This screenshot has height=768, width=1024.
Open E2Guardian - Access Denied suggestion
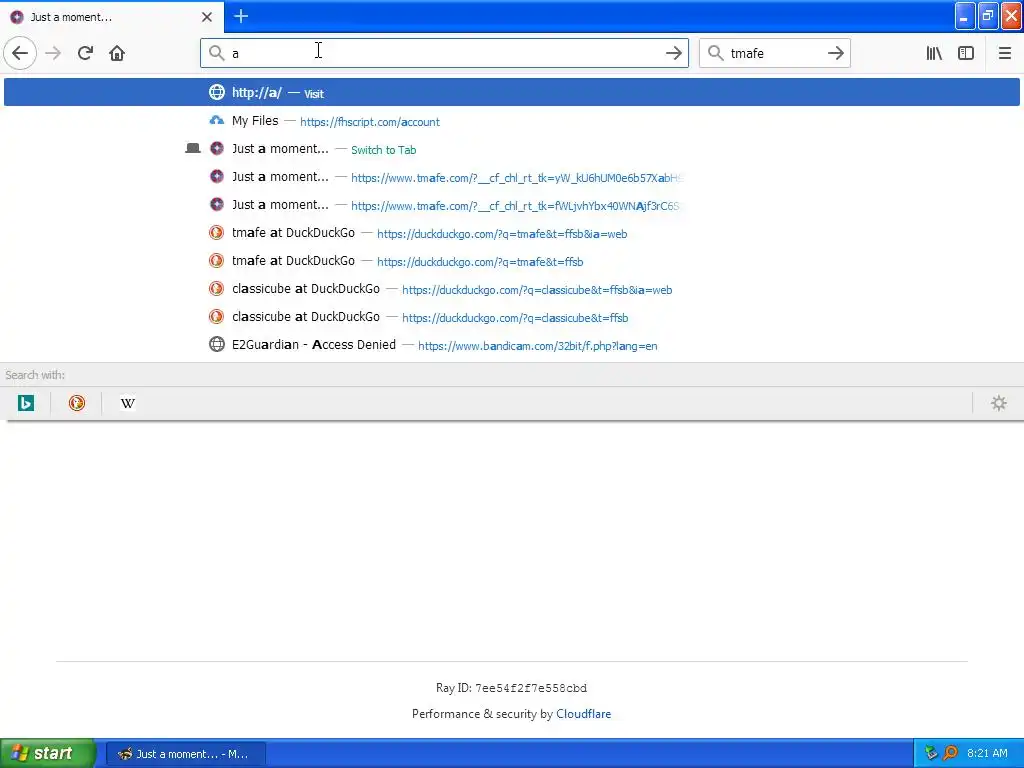coord(512,344)
